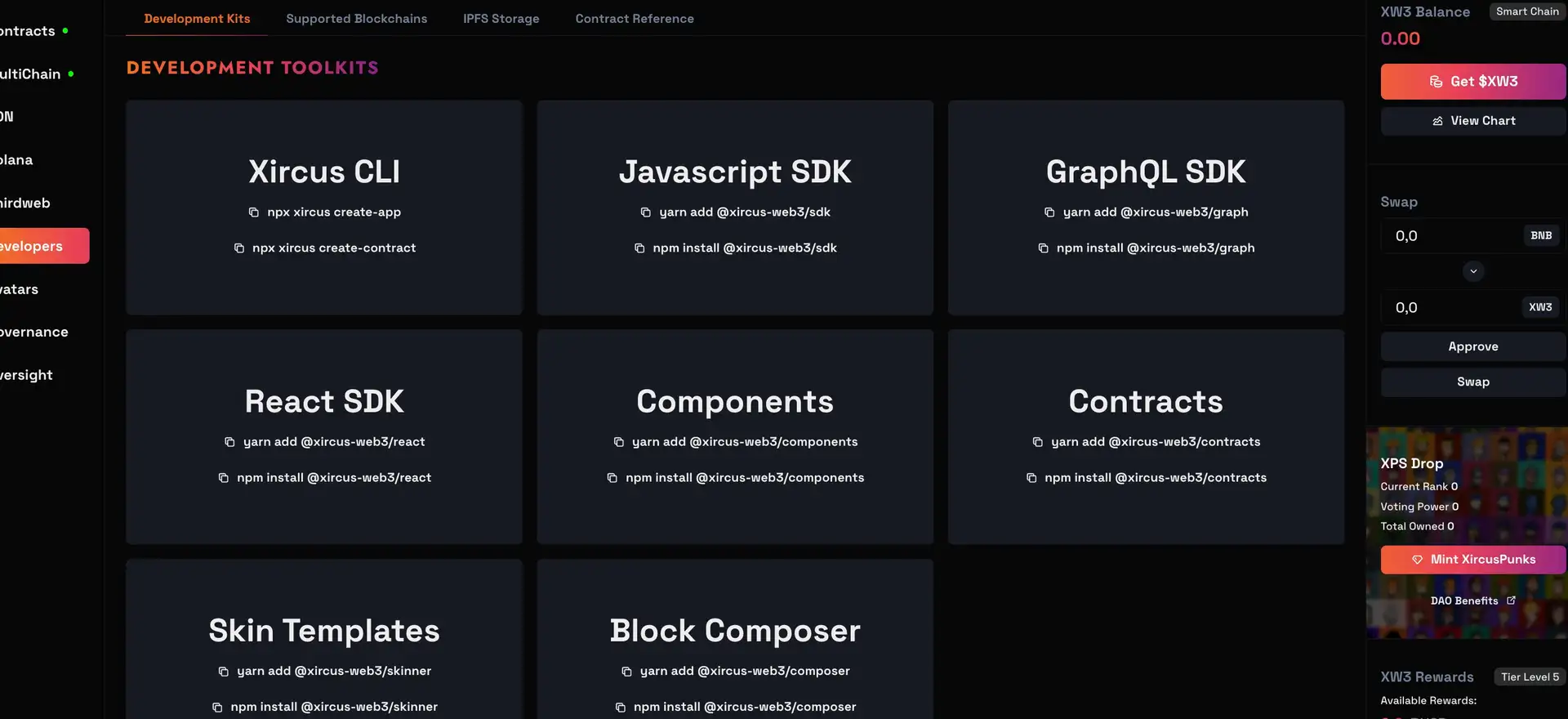Select the BNB token label
This screenshot has width=1568, height=719.
coord(1541,235)
